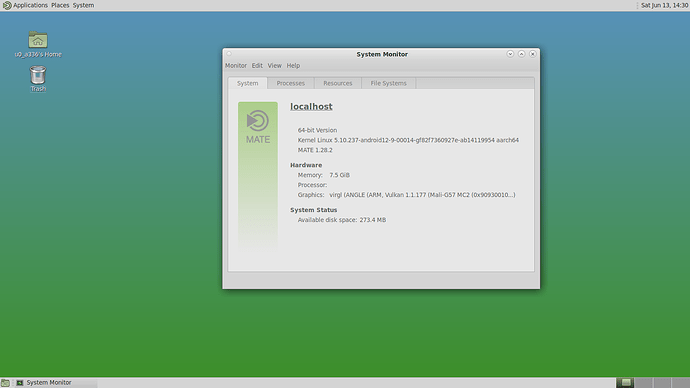Open the Edit menu
This screenshot has width=690, height=388.
click(x=257, y=66)
